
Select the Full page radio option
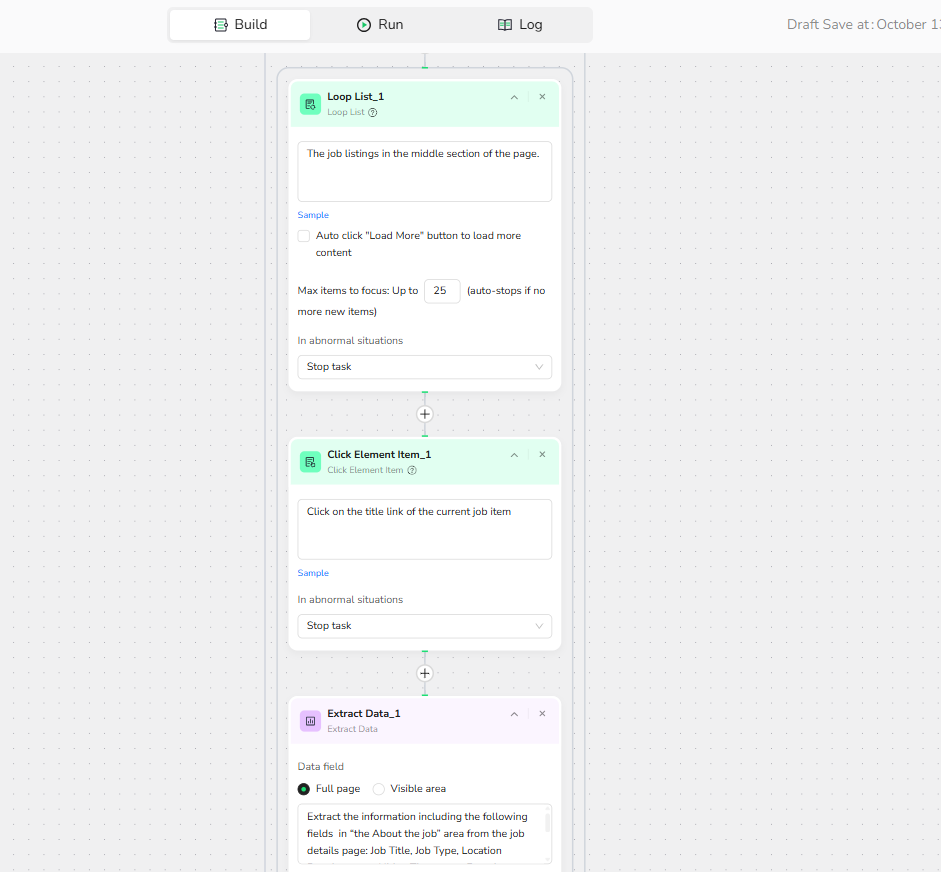click(x=304, y=789)
